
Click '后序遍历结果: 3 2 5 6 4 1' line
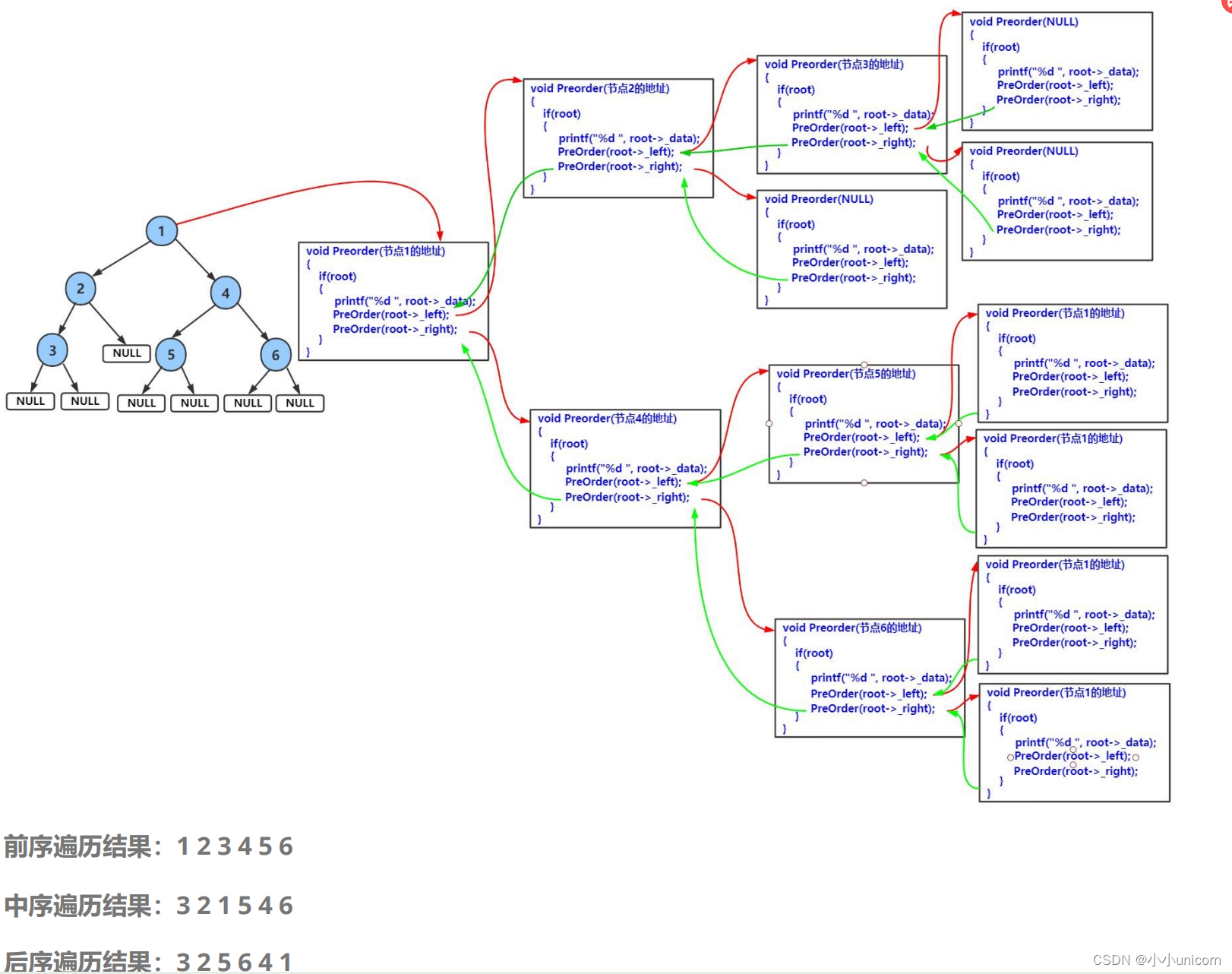point(149,962)
